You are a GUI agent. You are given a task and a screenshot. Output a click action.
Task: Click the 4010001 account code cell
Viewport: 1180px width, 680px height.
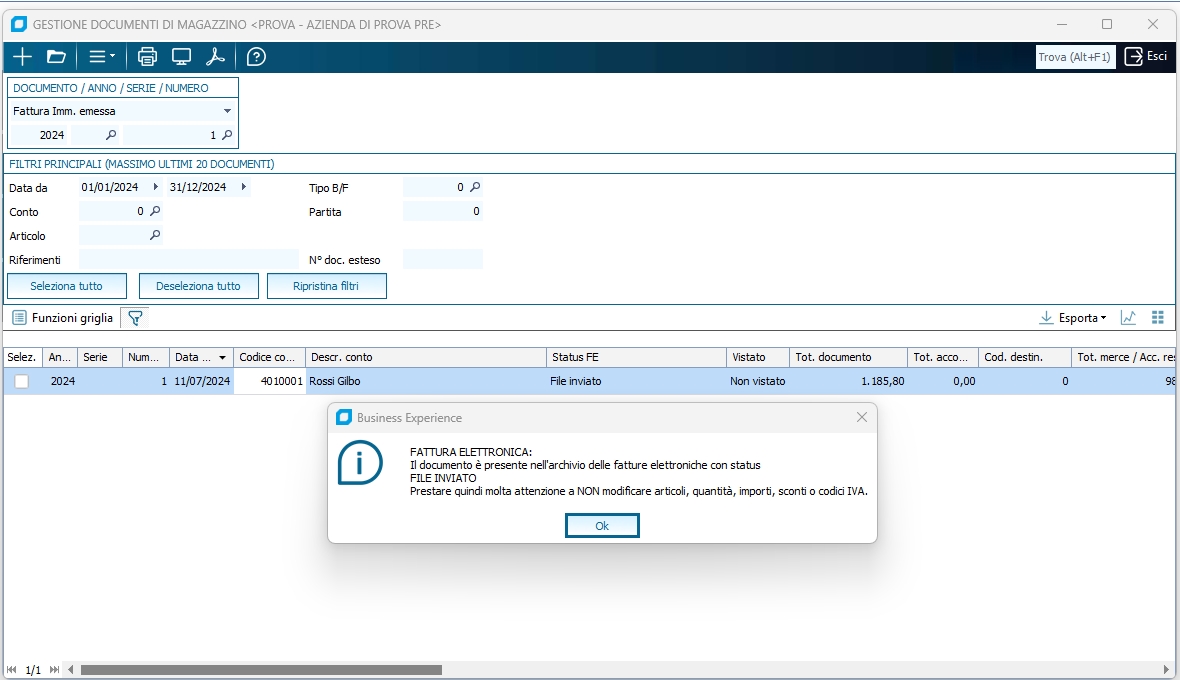269,381
